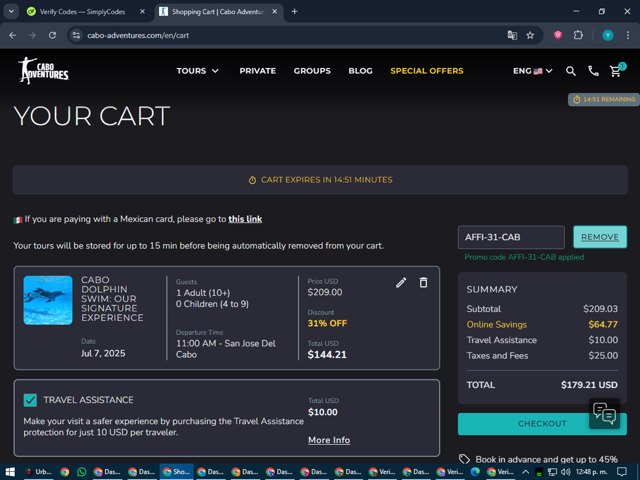View site information icon in address bar
Viewport: 640px width, 480px height.
point(76,36)
